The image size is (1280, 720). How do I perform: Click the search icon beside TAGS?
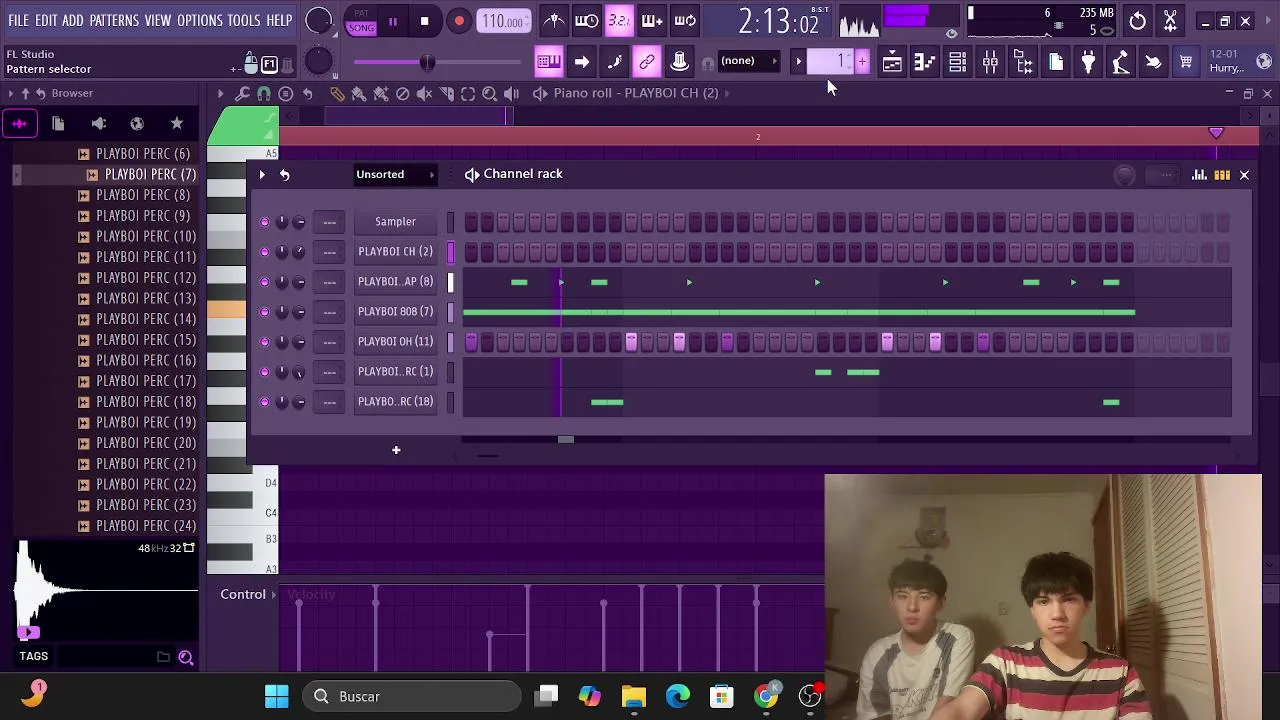click(x=186, y=657)
